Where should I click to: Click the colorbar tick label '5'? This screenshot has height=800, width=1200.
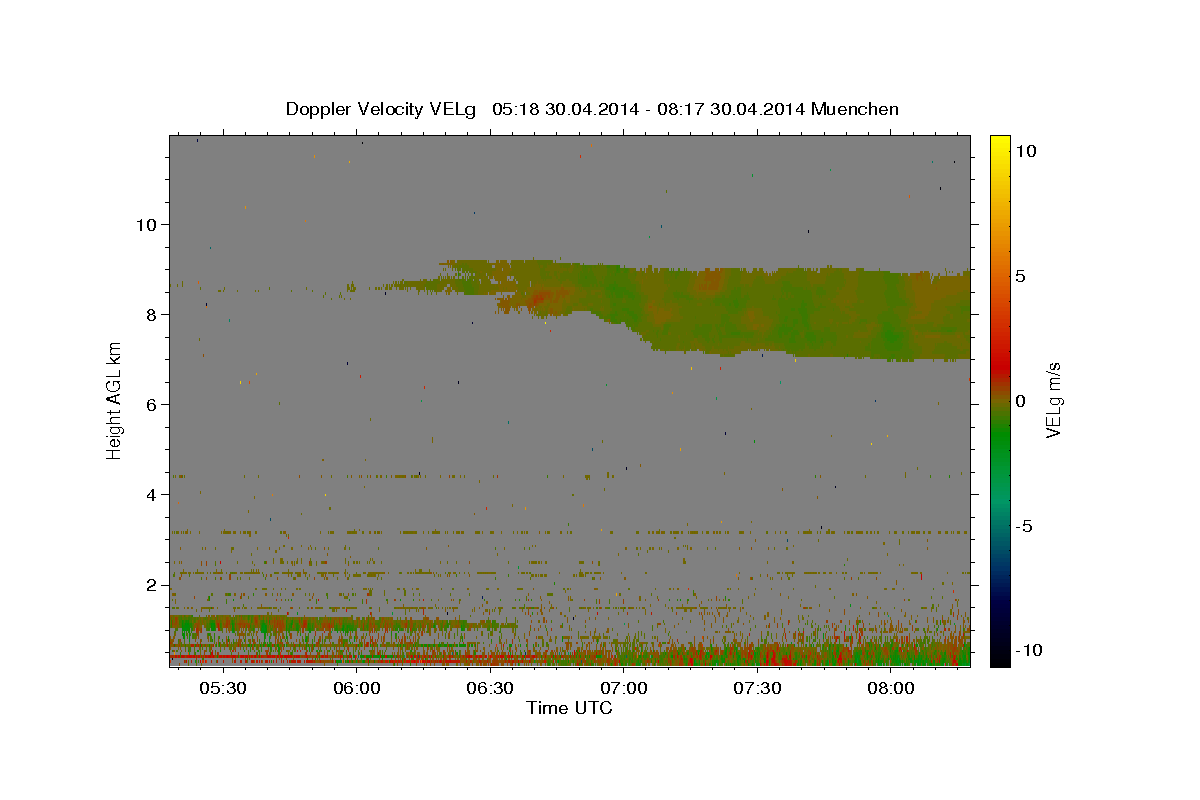[x=1020, y=276]
